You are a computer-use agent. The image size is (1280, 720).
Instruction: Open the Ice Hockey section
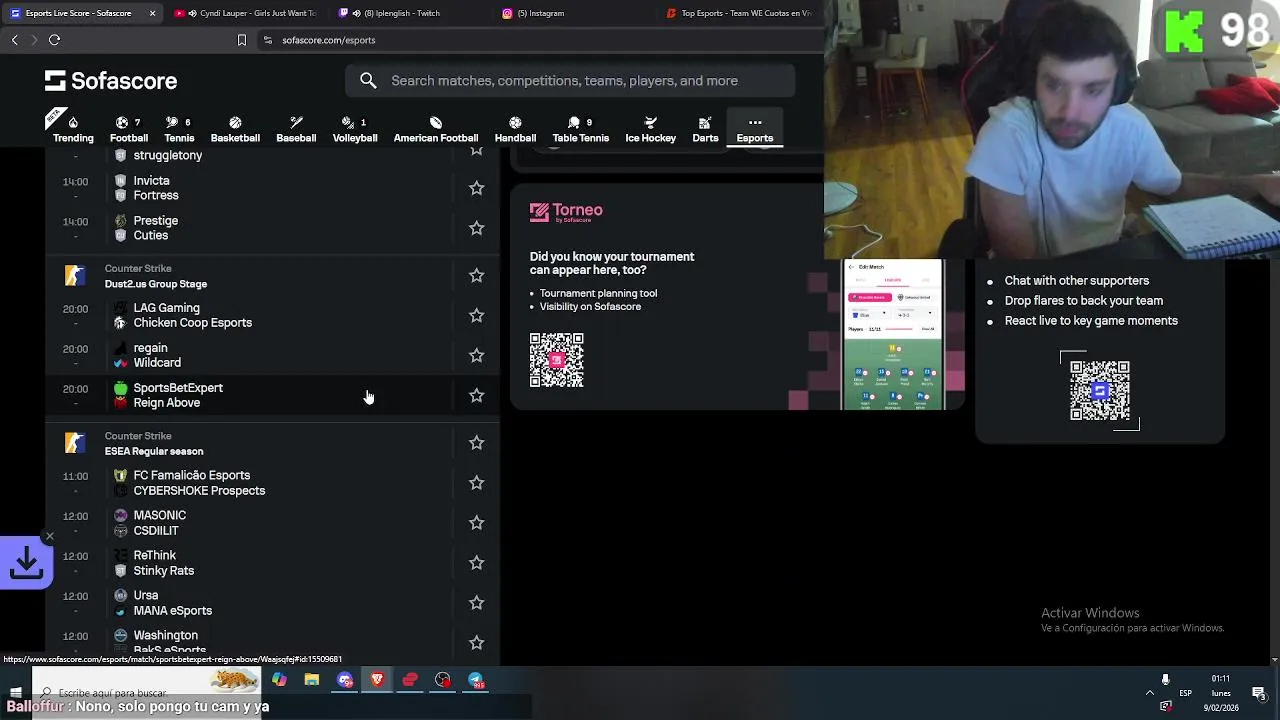coord(651,129)
